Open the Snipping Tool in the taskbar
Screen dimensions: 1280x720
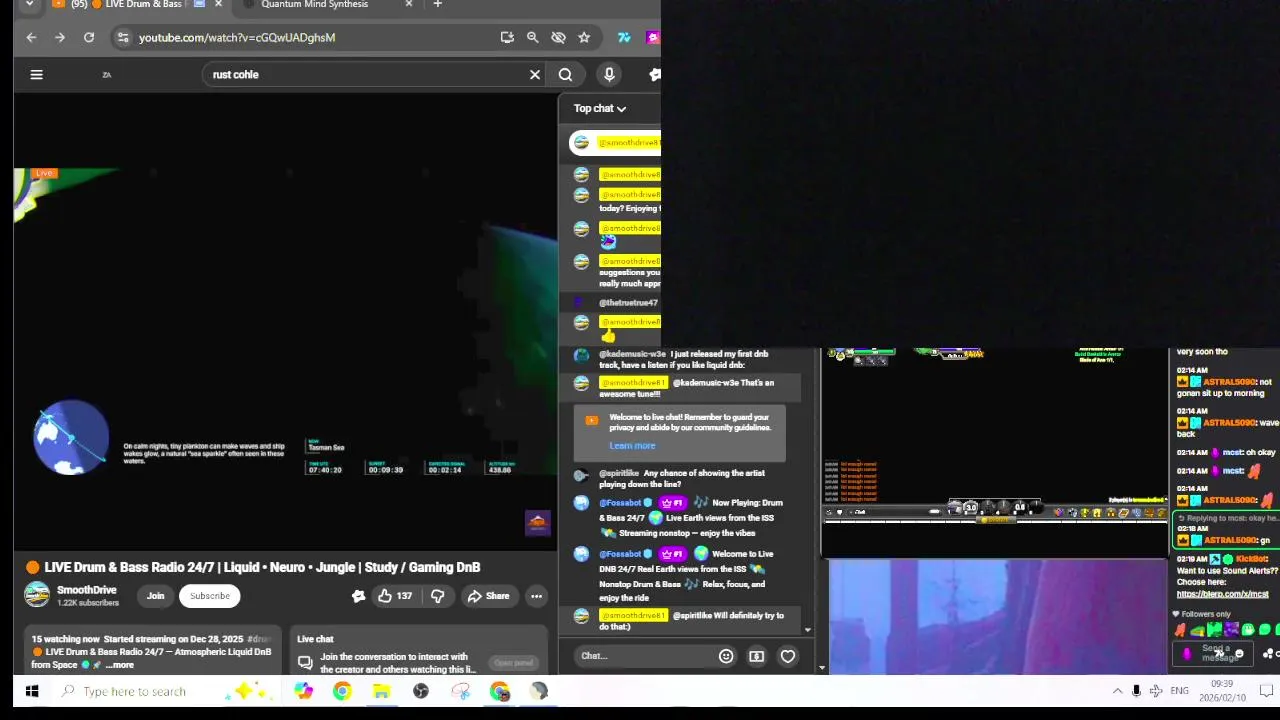(x=460, y=691)
